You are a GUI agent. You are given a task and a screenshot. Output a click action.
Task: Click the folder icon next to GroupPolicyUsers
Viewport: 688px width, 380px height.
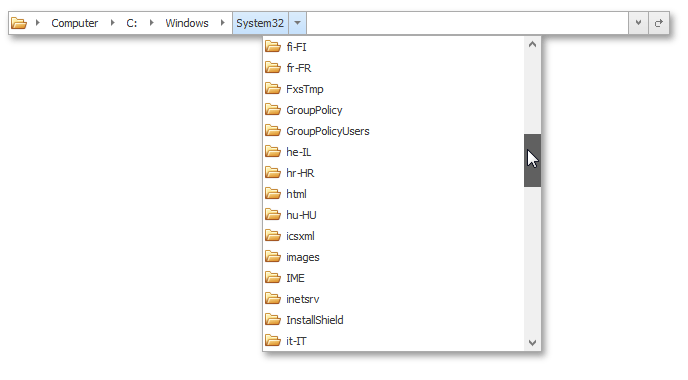(273, 130)
